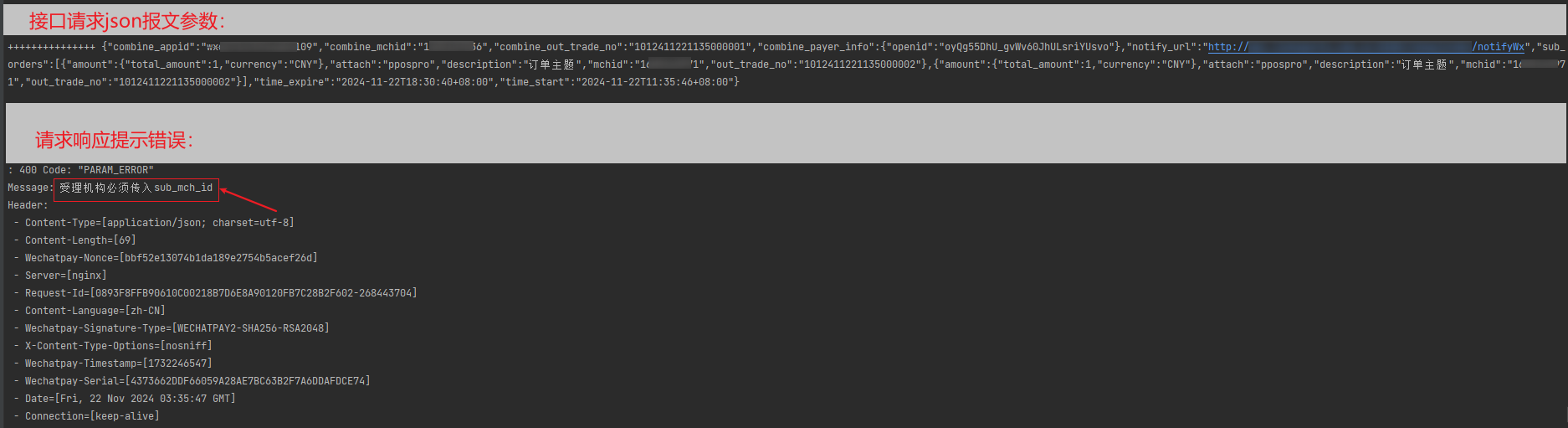Image resolution: width=1568 pixels, height=428 pixels.
Task: Select the Server nginx header line
Action: click(x=60, y=276)
